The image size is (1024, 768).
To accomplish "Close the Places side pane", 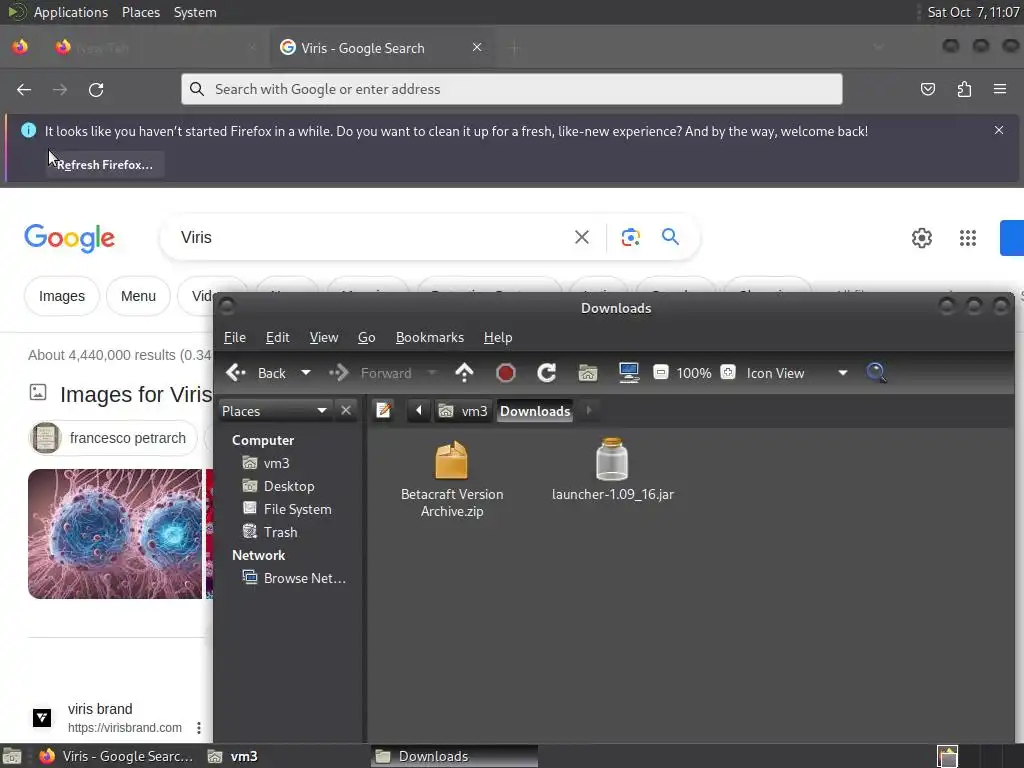I will pyautogui.click(x=346, y=410).
